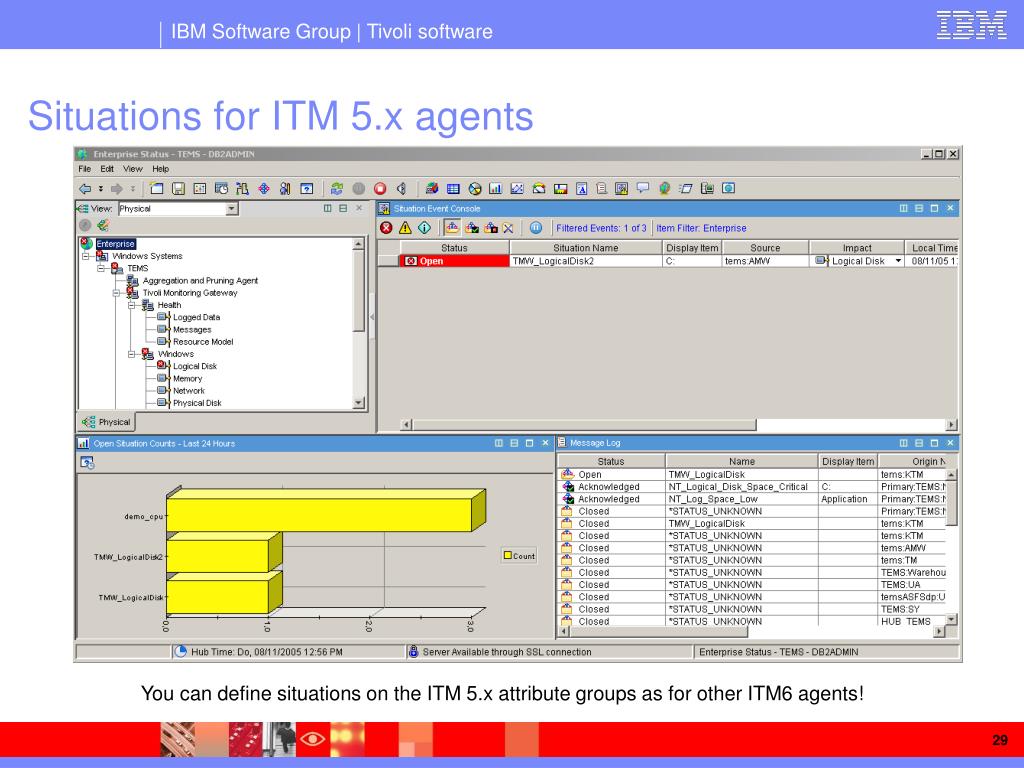Click the Impact column header
Viewport: 1024px width, 768px height.
point(857,248)
